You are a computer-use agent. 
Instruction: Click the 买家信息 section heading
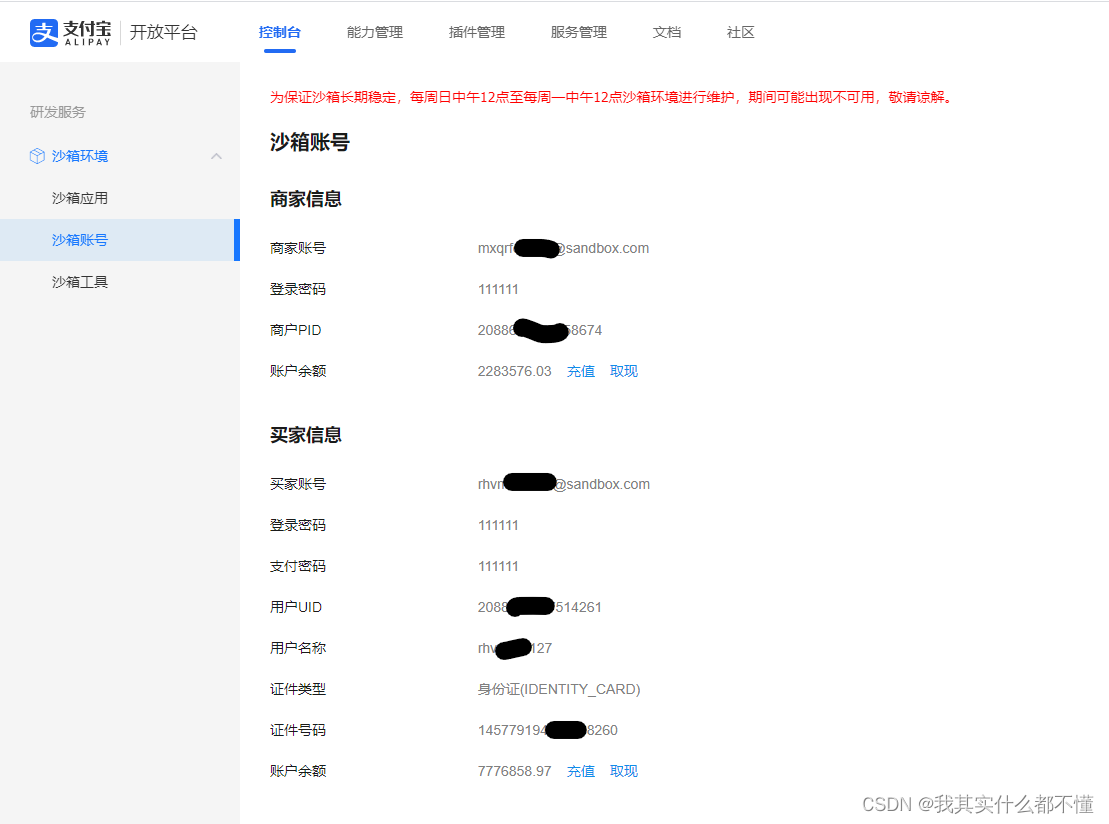tap(306, 435)
